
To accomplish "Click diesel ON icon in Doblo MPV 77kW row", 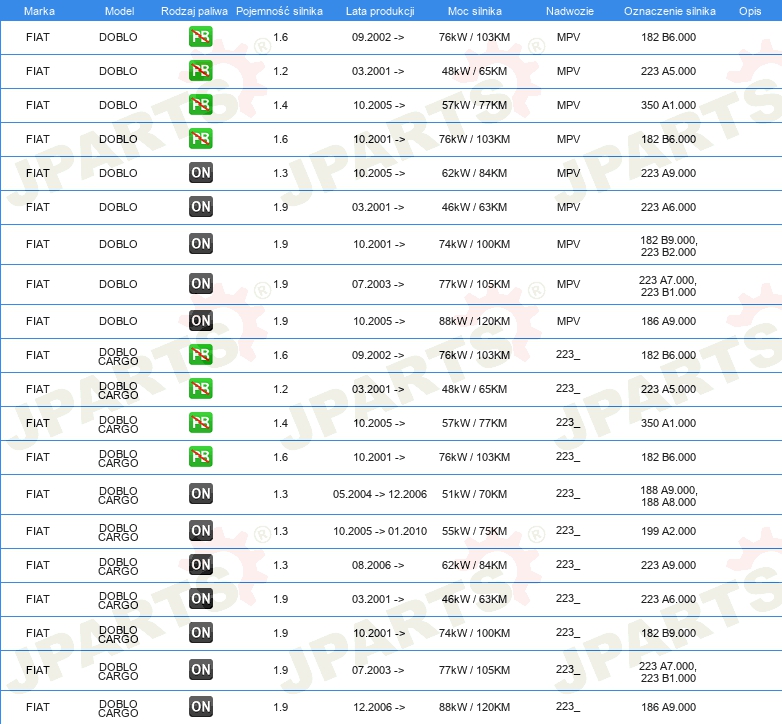I will tap(200, 284).
